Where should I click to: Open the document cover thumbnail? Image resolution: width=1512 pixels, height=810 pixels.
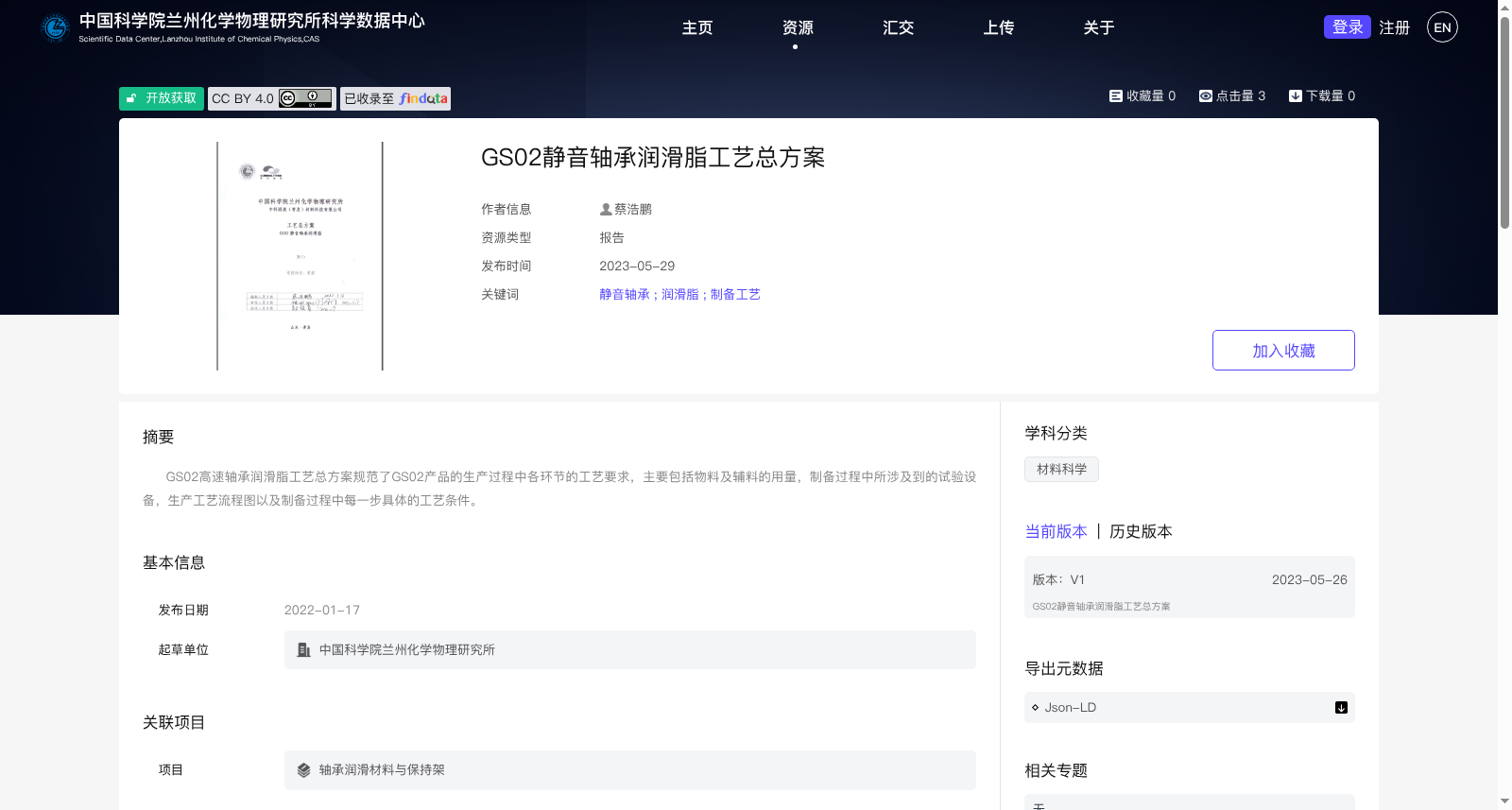click(x=300, y=256)
